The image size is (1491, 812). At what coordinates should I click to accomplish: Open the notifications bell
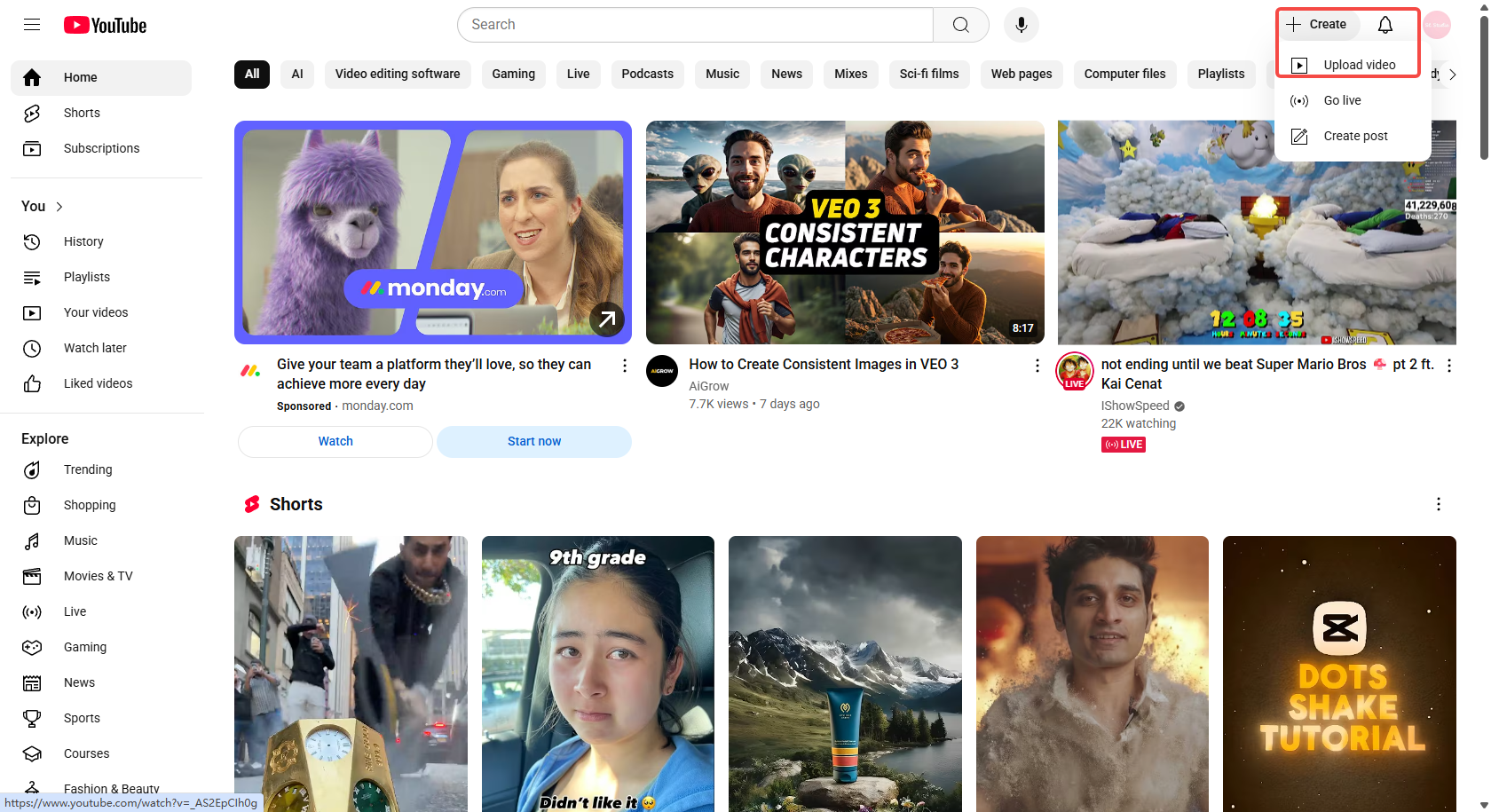coord(1385,25)
